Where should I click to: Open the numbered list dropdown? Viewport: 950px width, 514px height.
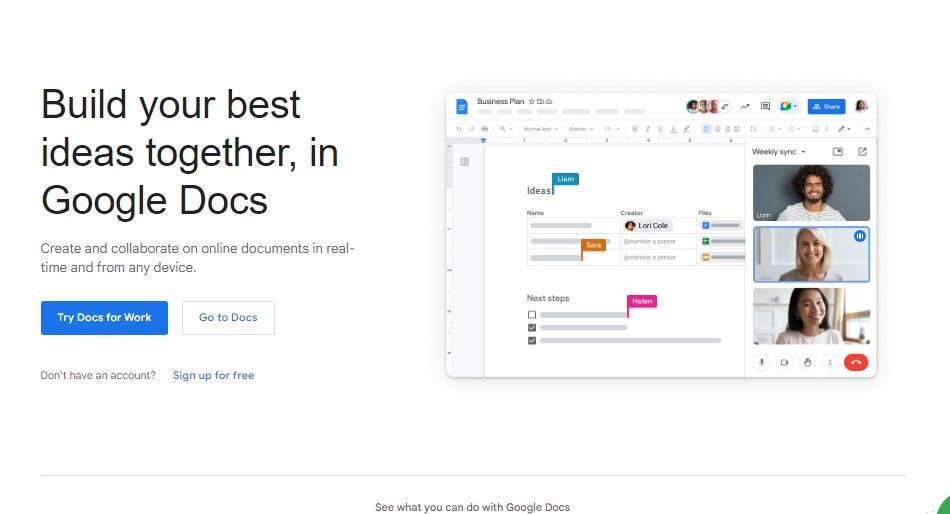(x=794, y=129)
